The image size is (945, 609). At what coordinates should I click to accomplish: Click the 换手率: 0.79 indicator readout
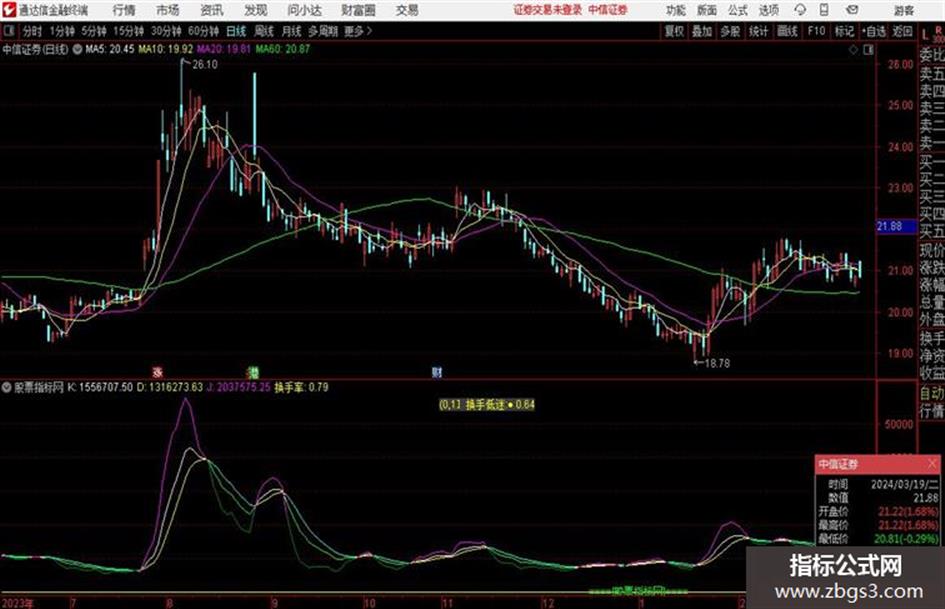(x=301, y=387)
